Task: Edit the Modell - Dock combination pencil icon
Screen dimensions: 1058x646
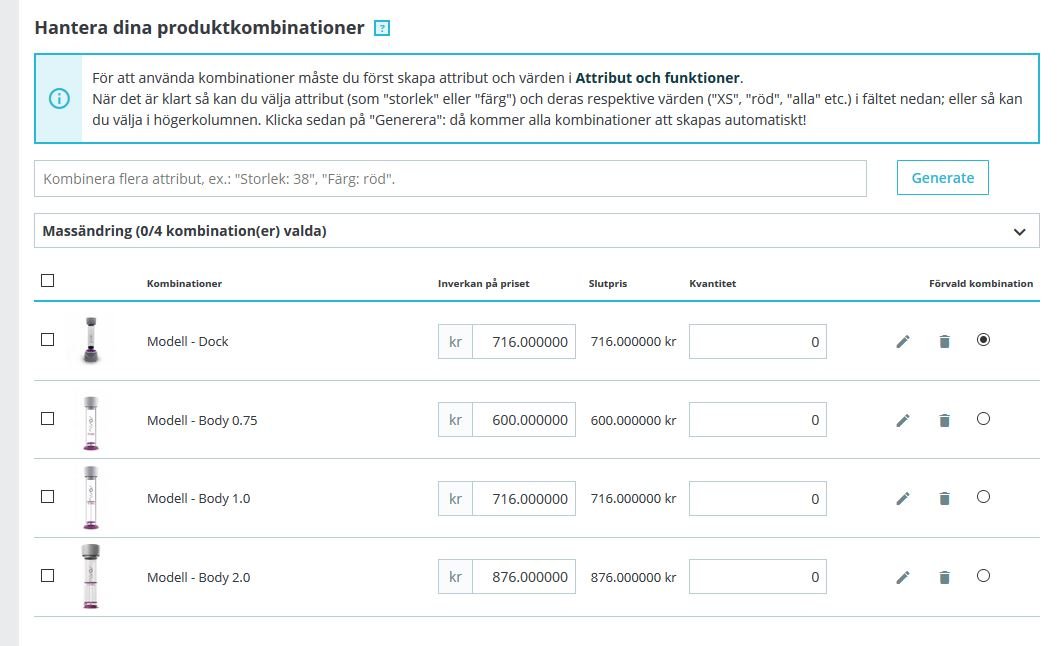Action: [x=903, y=342]
